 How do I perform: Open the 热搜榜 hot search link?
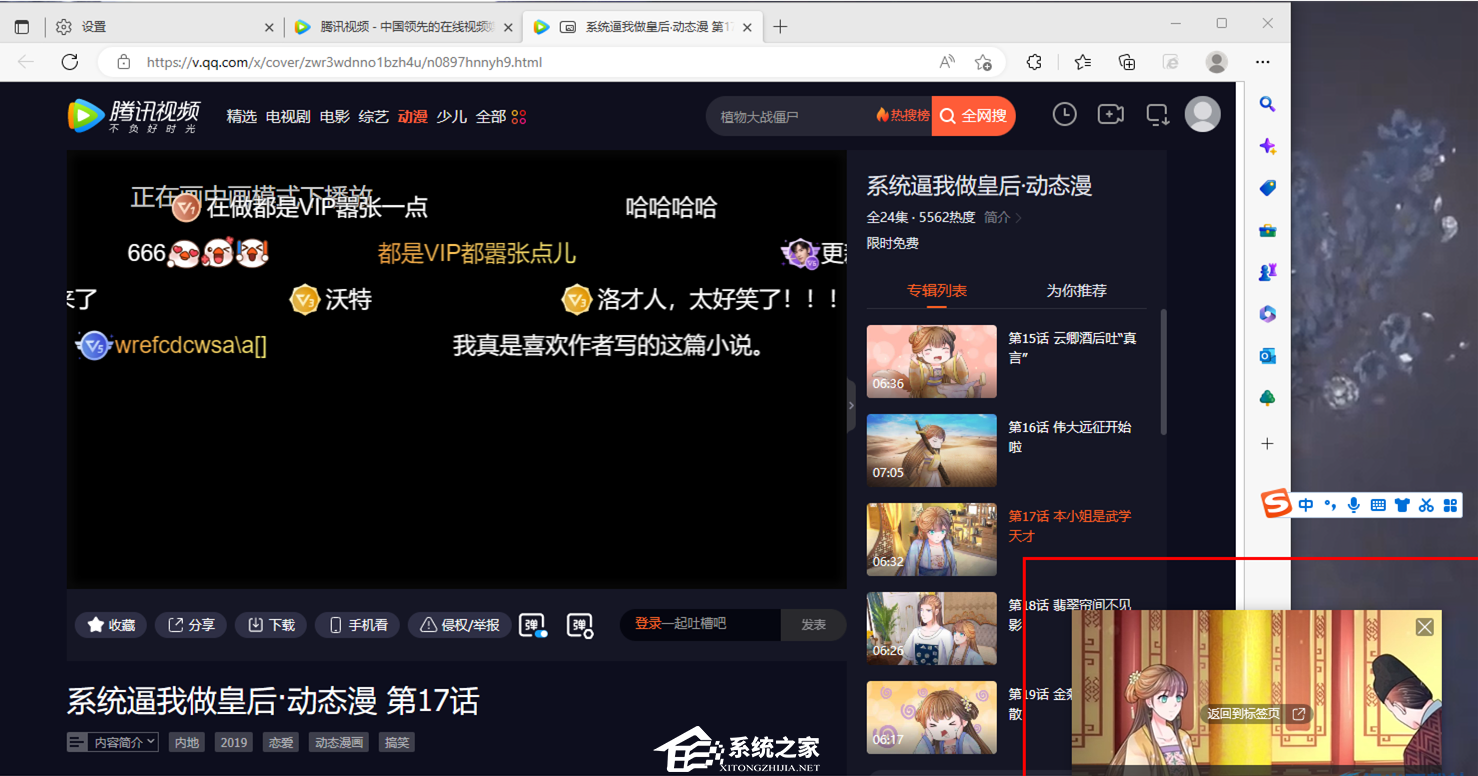pyautogui.click(x=903, y=116)
